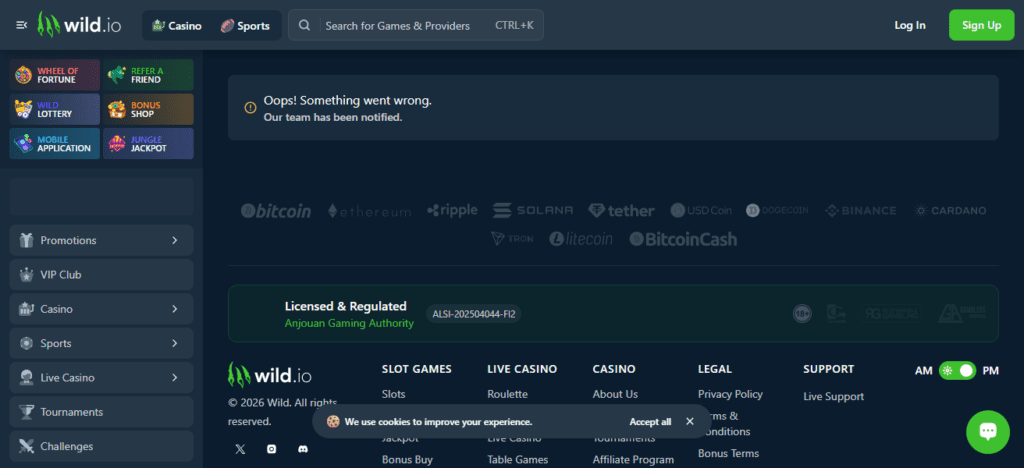The image size is (1024, 468).
Task: Open the footer Bonus Buy link
Action: point(407,460)
